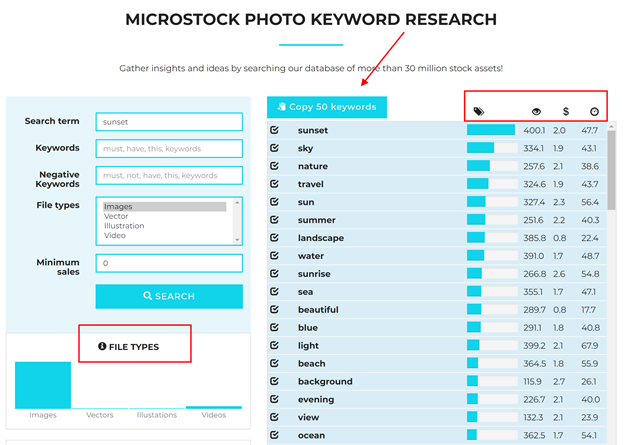Image resolution: width=624 pixels, height=445 pixels.
Task: Click the info icon beside File Types
Action: (102, 347)
